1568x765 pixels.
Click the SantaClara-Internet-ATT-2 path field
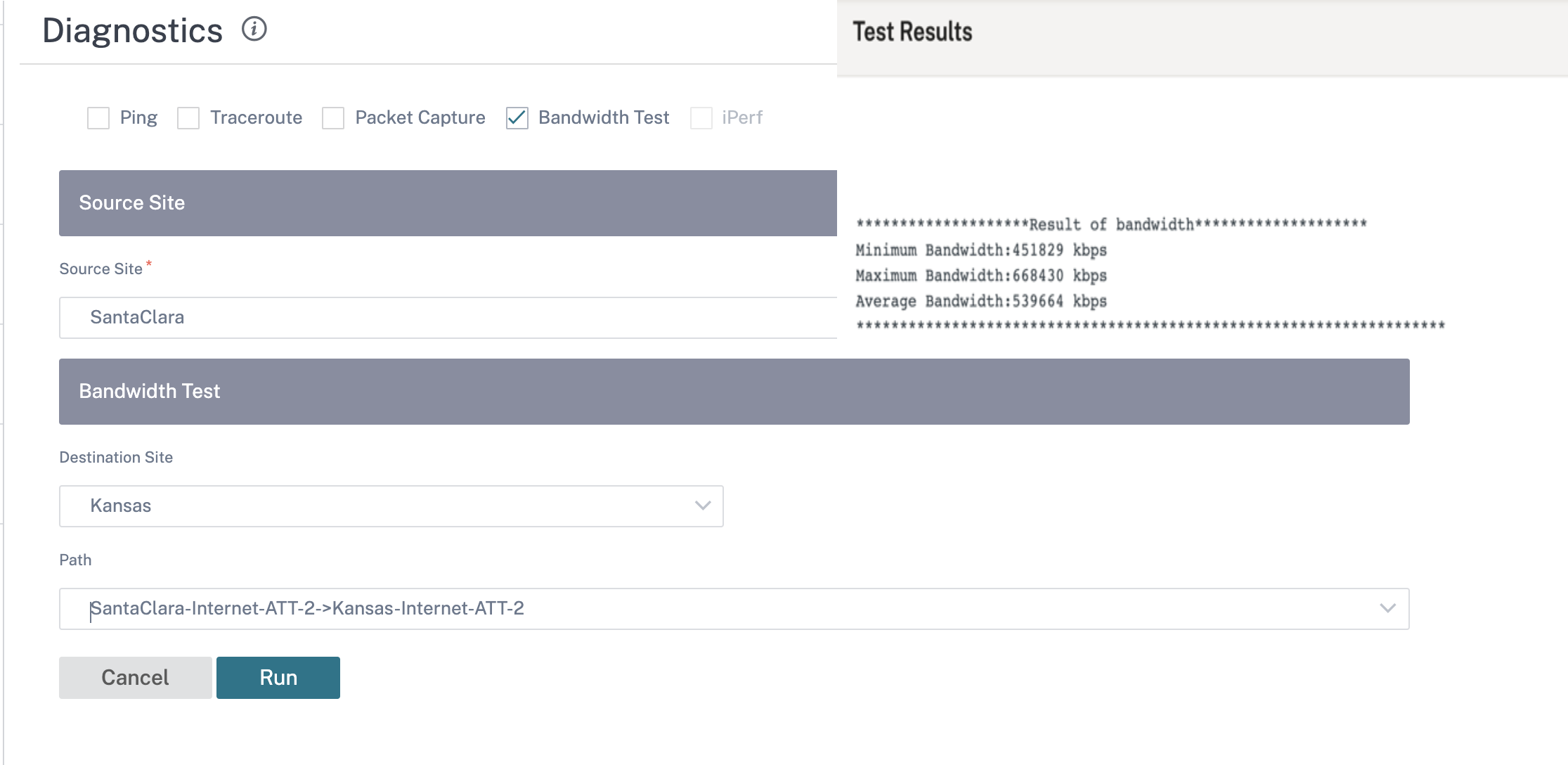(734, 609)
